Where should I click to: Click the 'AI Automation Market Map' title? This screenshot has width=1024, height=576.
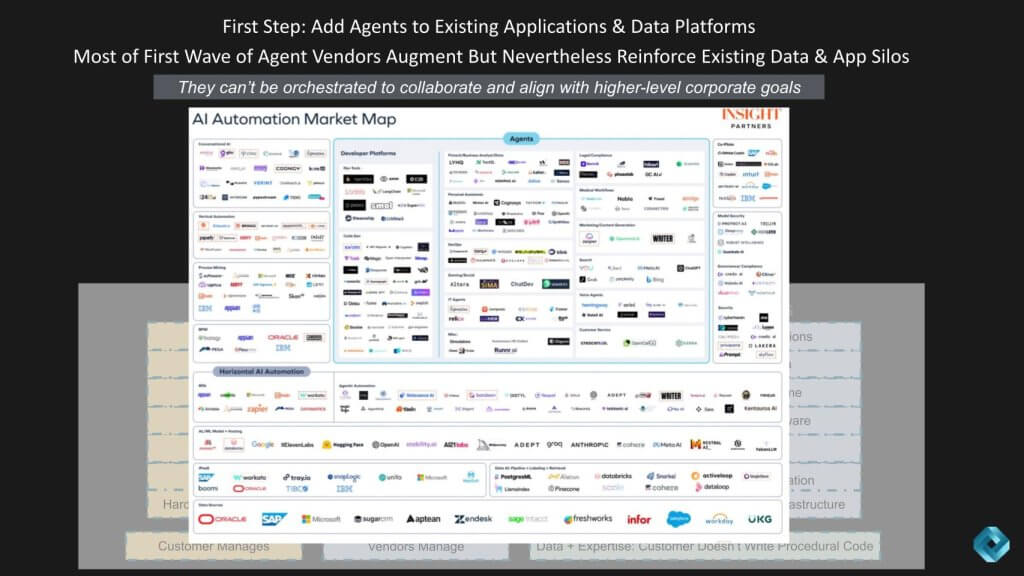pos(294,119)
